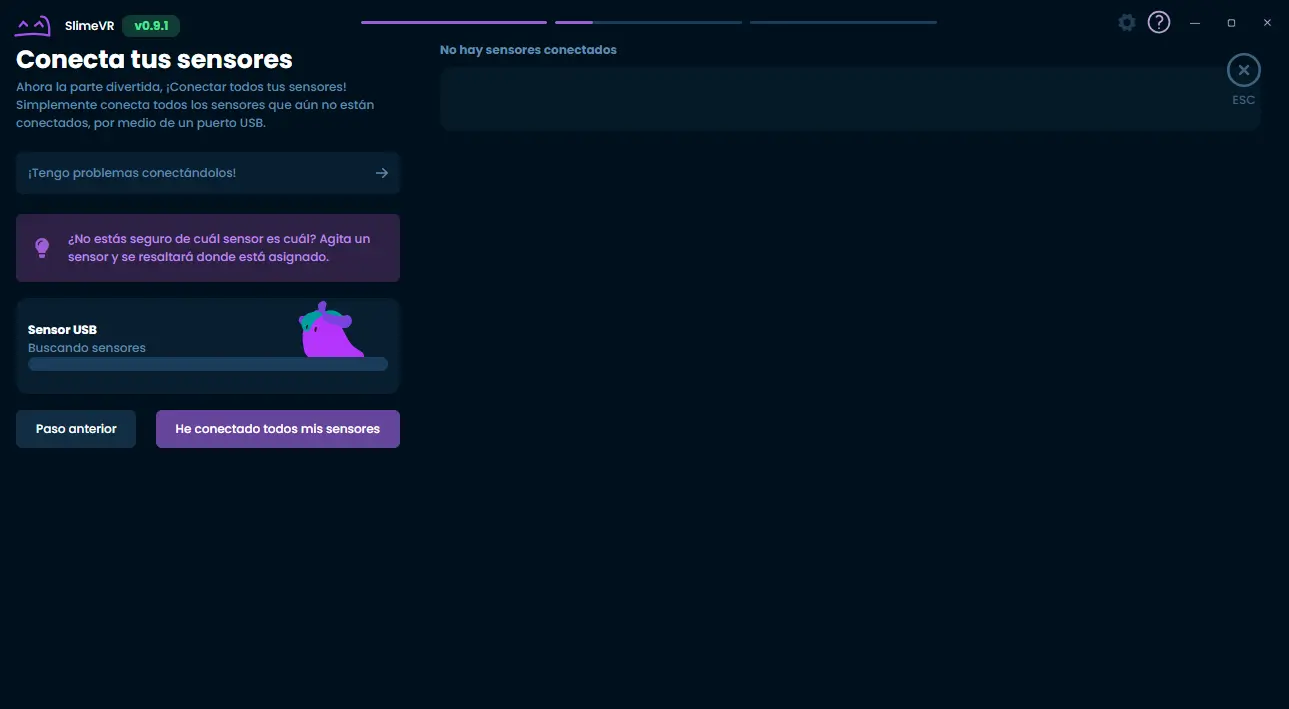1289x709 pixels.
Task: Click the "Buscando sensores" progress bar
Action: pyautogui.click(x=208, y=364)
